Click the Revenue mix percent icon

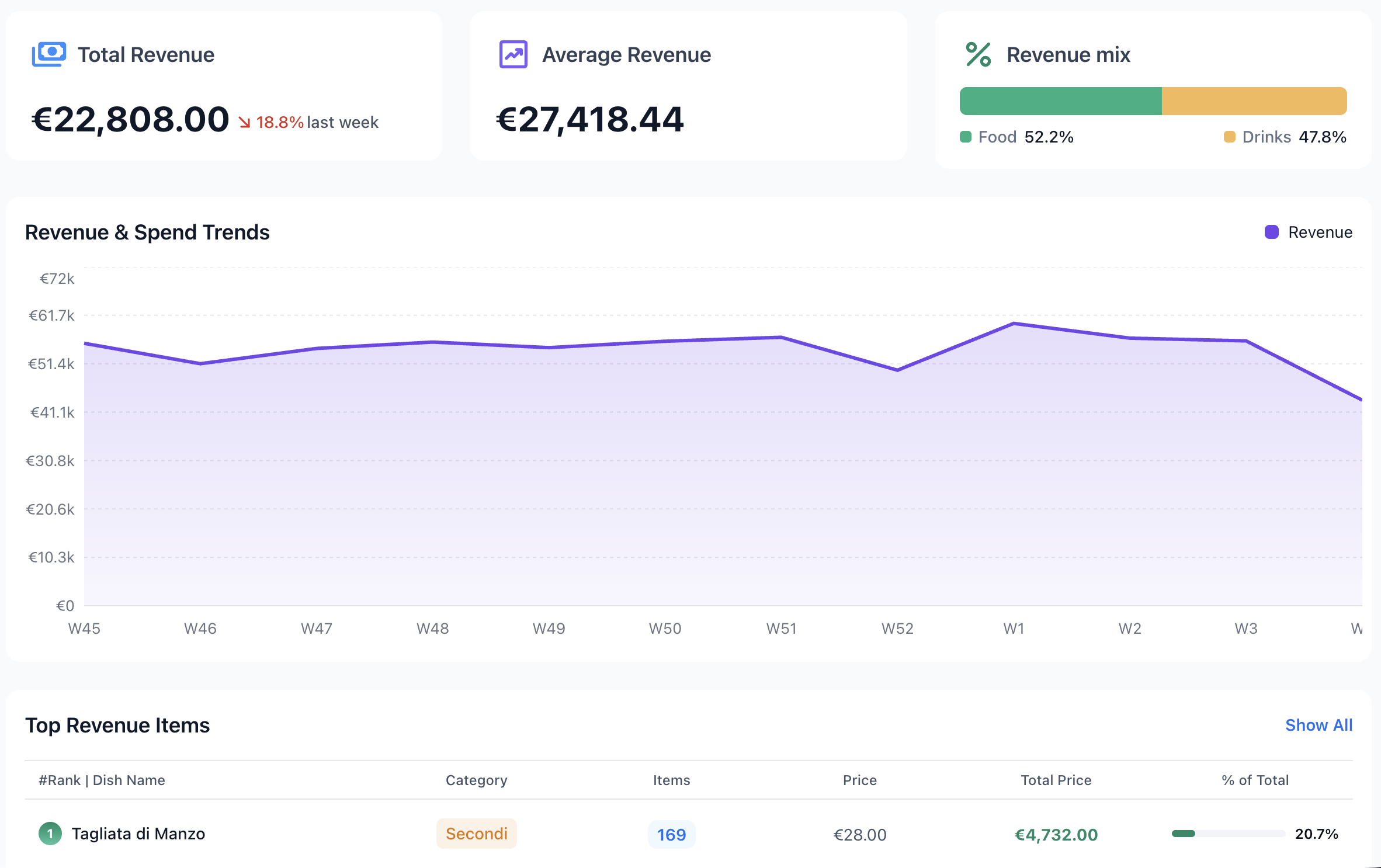(x=978, y=54)
